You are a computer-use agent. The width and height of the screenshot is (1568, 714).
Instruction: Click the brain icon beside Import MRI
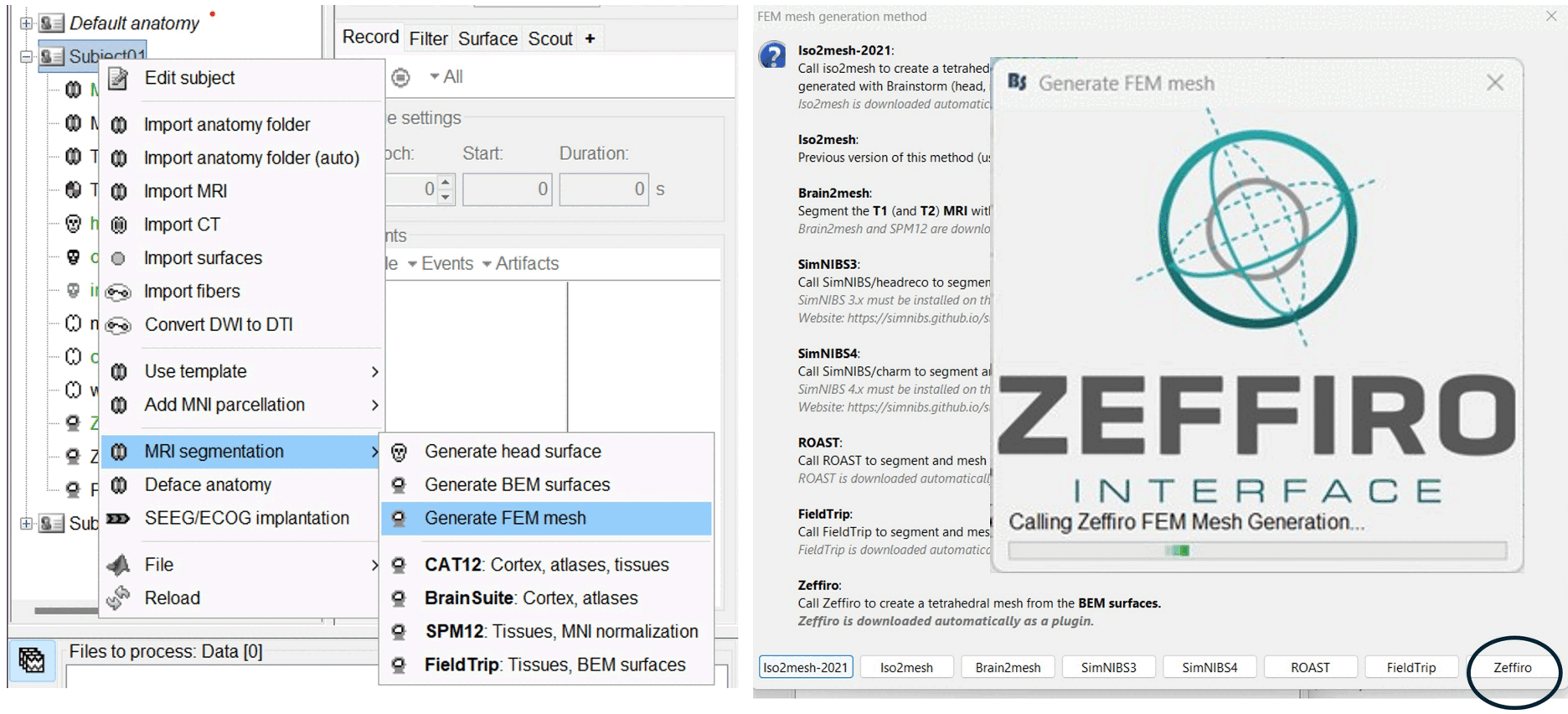click(119, 192)
